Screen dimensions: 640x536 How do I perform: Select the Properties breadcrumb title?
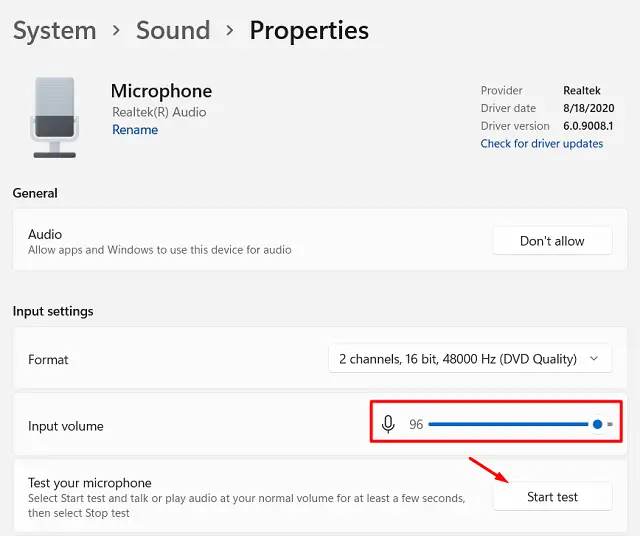click(x=309, y=31)
